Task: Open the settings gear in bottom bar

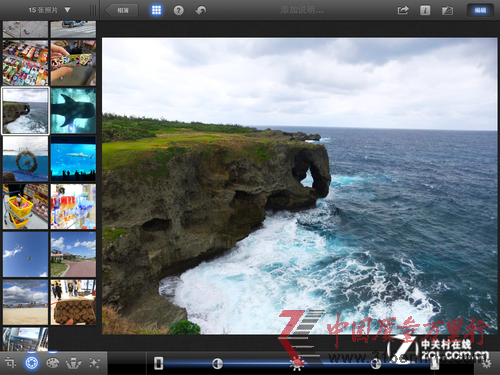Action: 486,363
